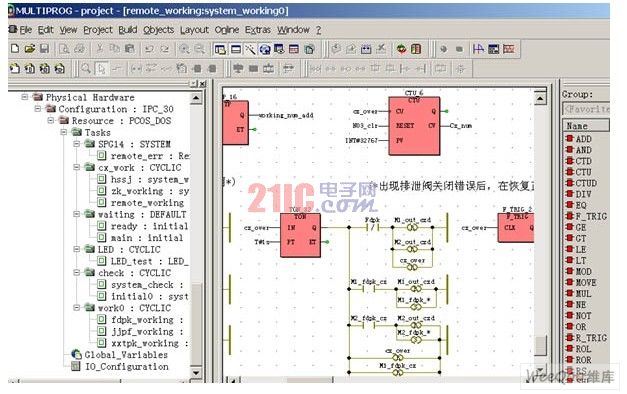This screenshot has height=394, width=627.
Task: Open the Online menu
Action: [x=227, y=30]
